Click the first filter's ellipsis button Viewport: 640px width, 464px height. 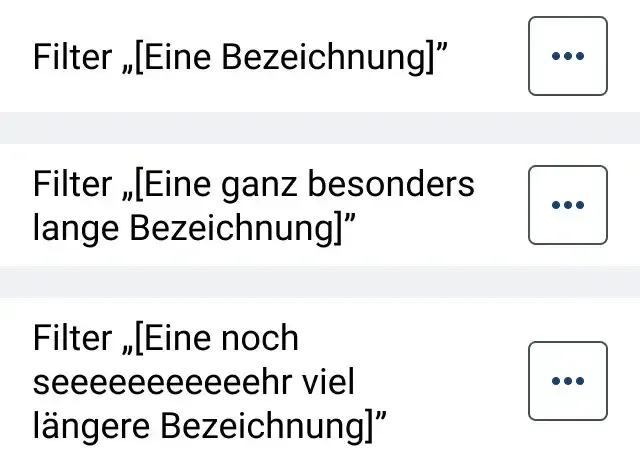click(x=568, y=56)
